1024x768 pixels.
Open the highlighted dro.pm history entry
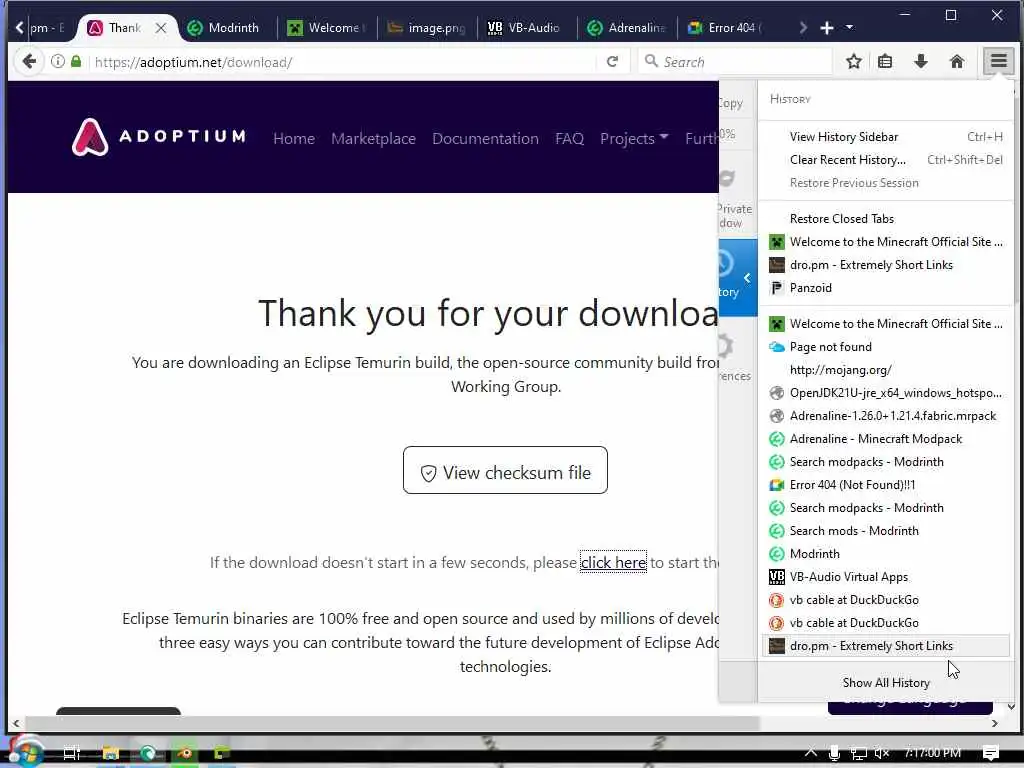(886, 646)
